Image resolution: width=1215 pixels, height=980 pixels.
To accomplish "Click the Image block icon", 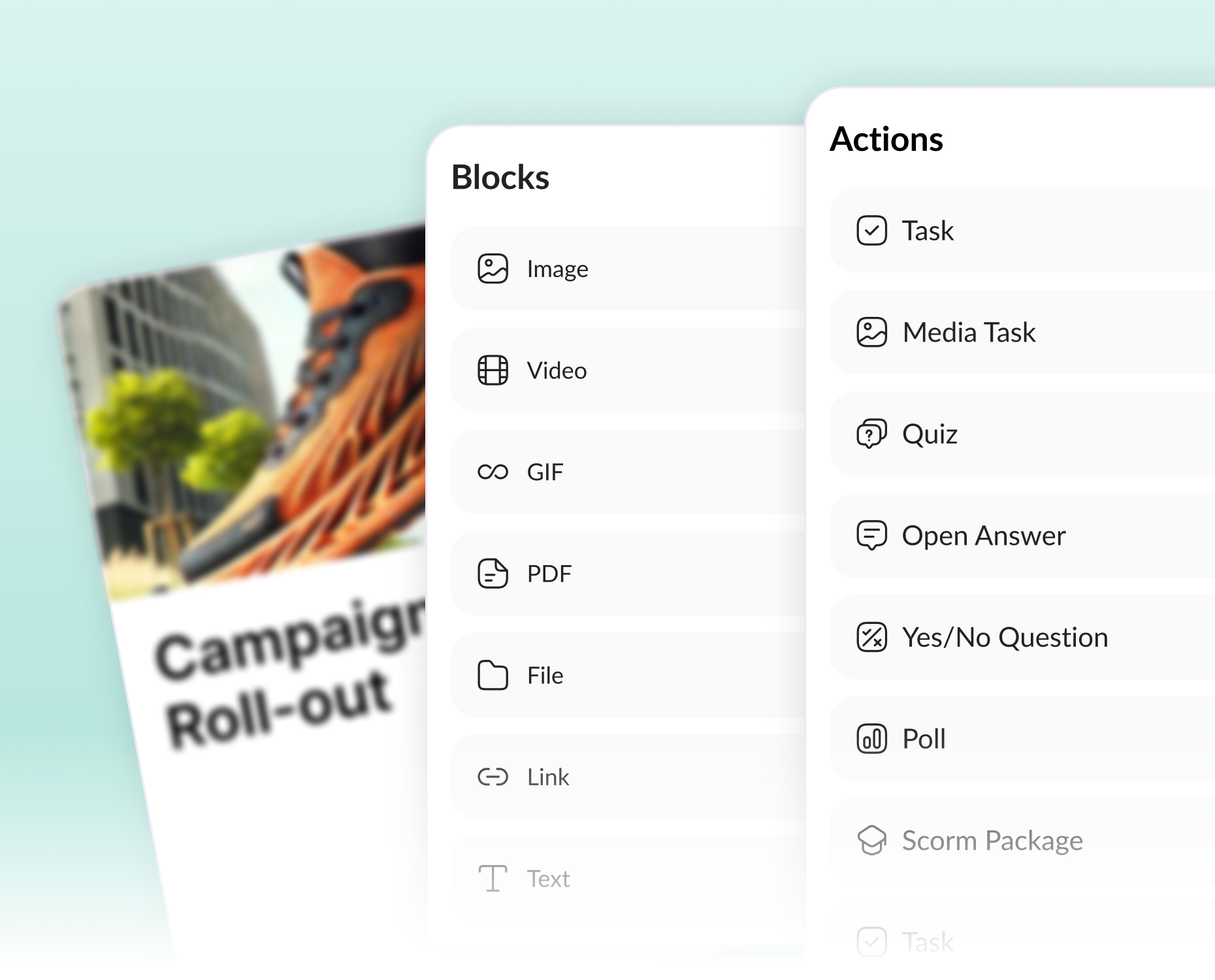I will click(x=493, y=269).
